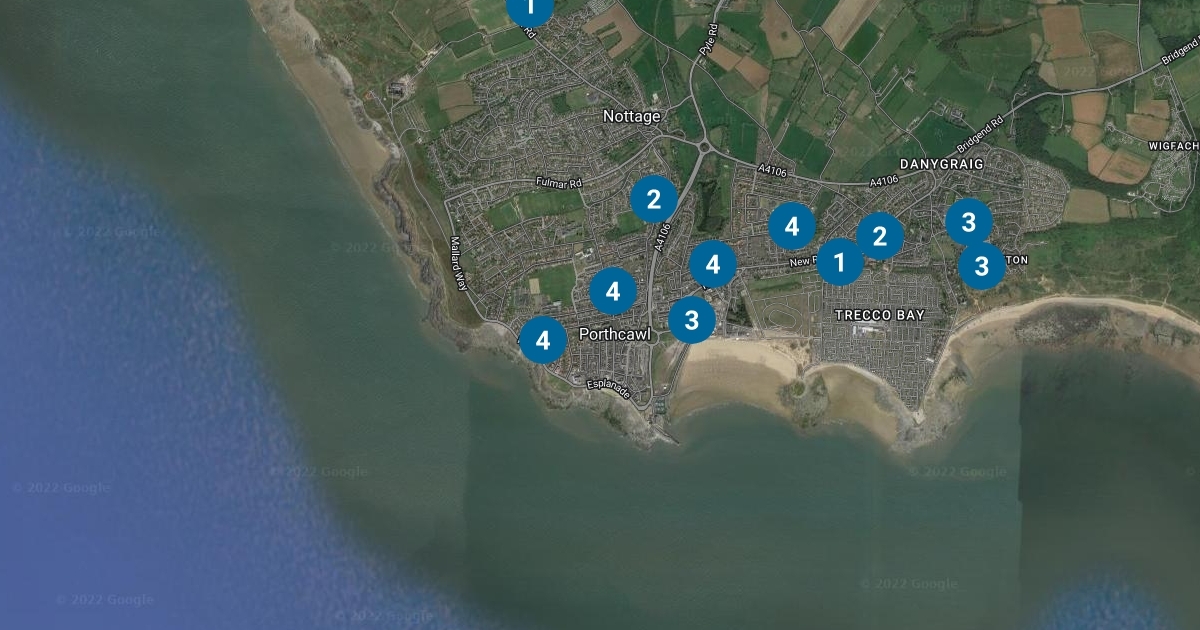Select the TRECCO BAY map label
The image size is (1200, 630).
click(x=880, y=315)
